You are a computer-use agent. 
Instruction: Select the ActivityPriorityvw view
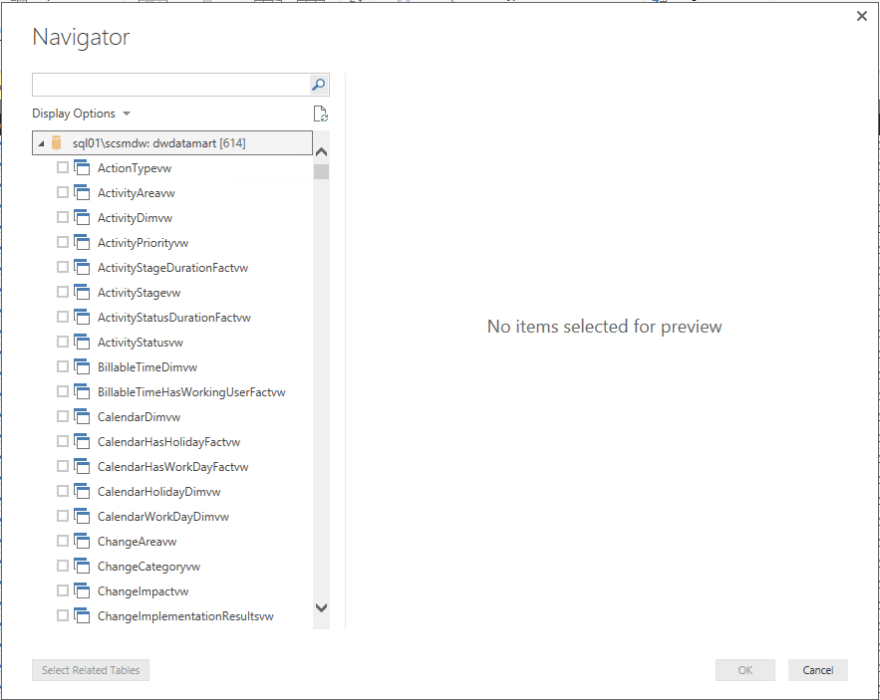[142, 243]
